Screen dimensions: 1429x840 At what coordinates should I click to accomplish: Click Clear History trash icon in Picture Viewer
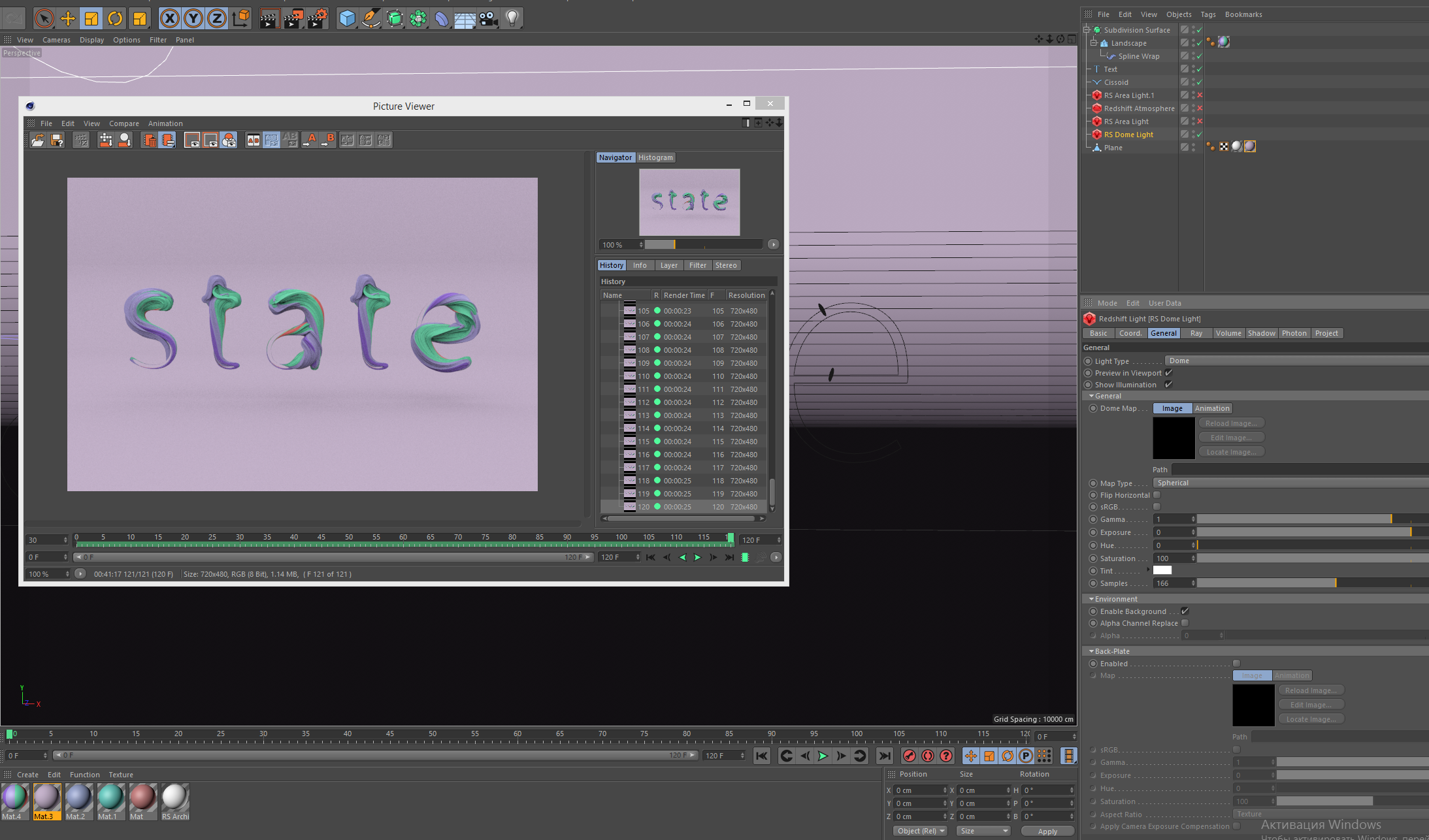click(149, 140)
